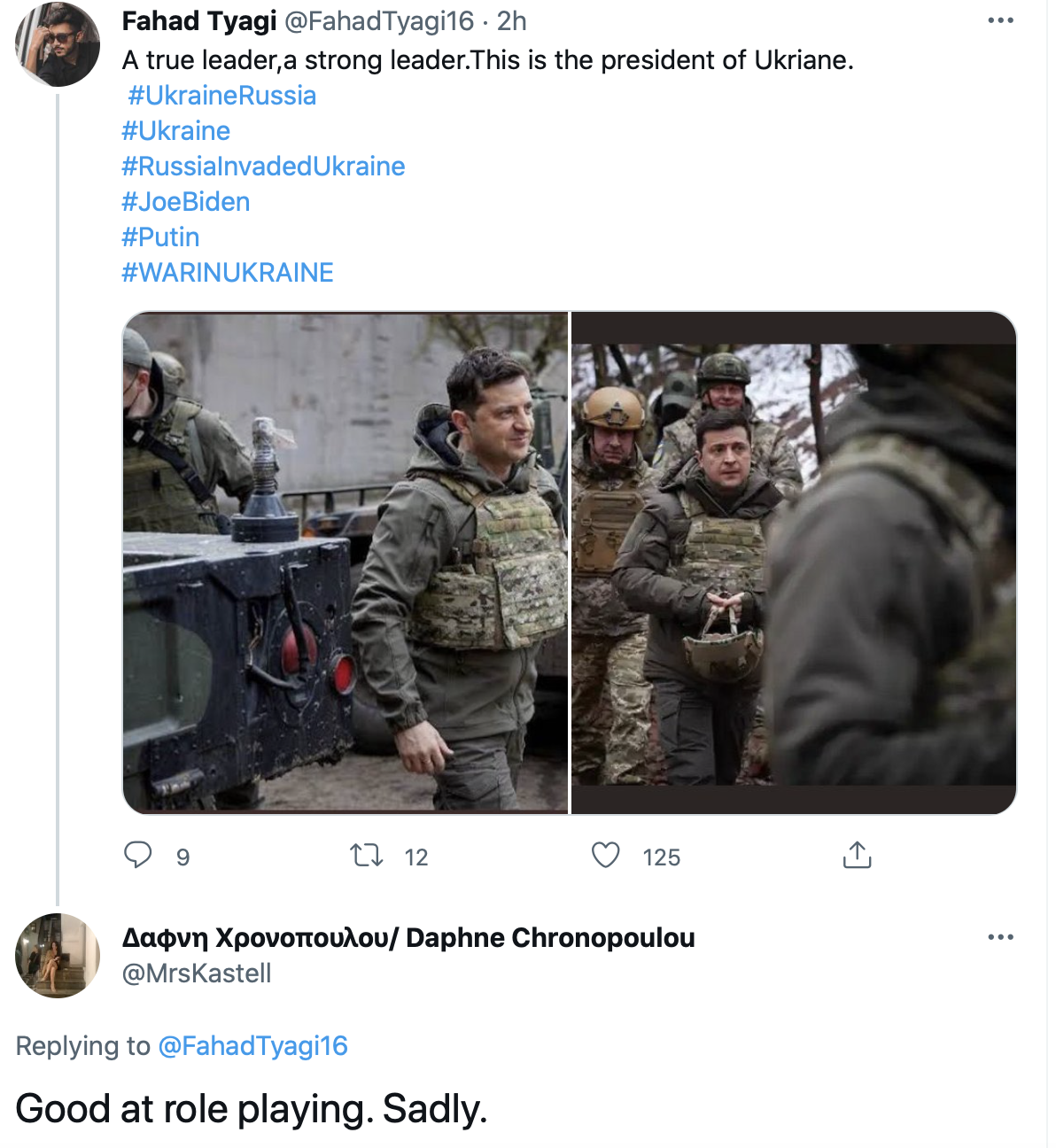The height and width of the screenshot is (1148, 1056).
Task: Open the #Ukraine hashtag link
Action: [x=175, y=131]
